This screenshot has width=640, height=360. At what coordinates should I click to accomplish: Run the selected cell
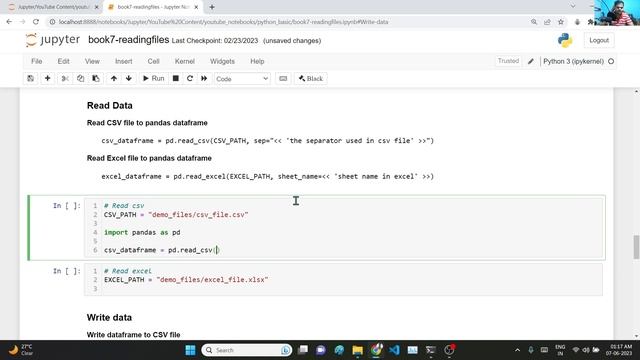tap(153, 78)
